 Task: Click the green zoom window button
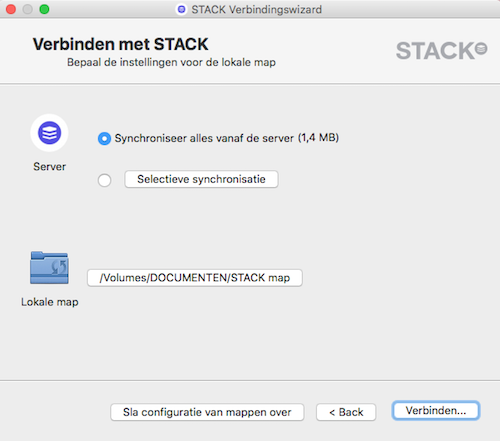(44, 9)
